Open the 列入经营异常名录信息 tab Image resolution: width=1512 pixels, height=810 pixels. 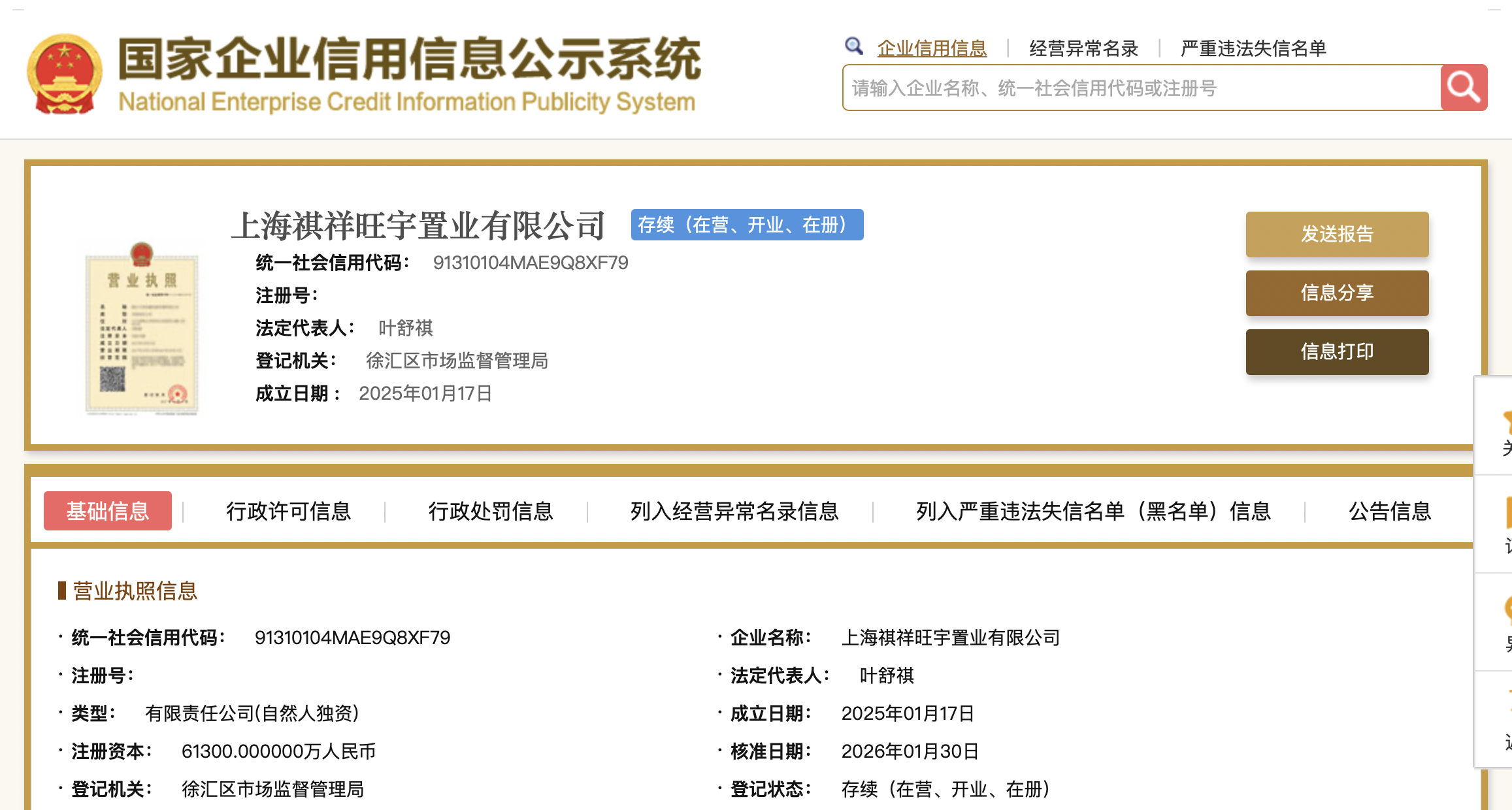(x=734, y=511)
